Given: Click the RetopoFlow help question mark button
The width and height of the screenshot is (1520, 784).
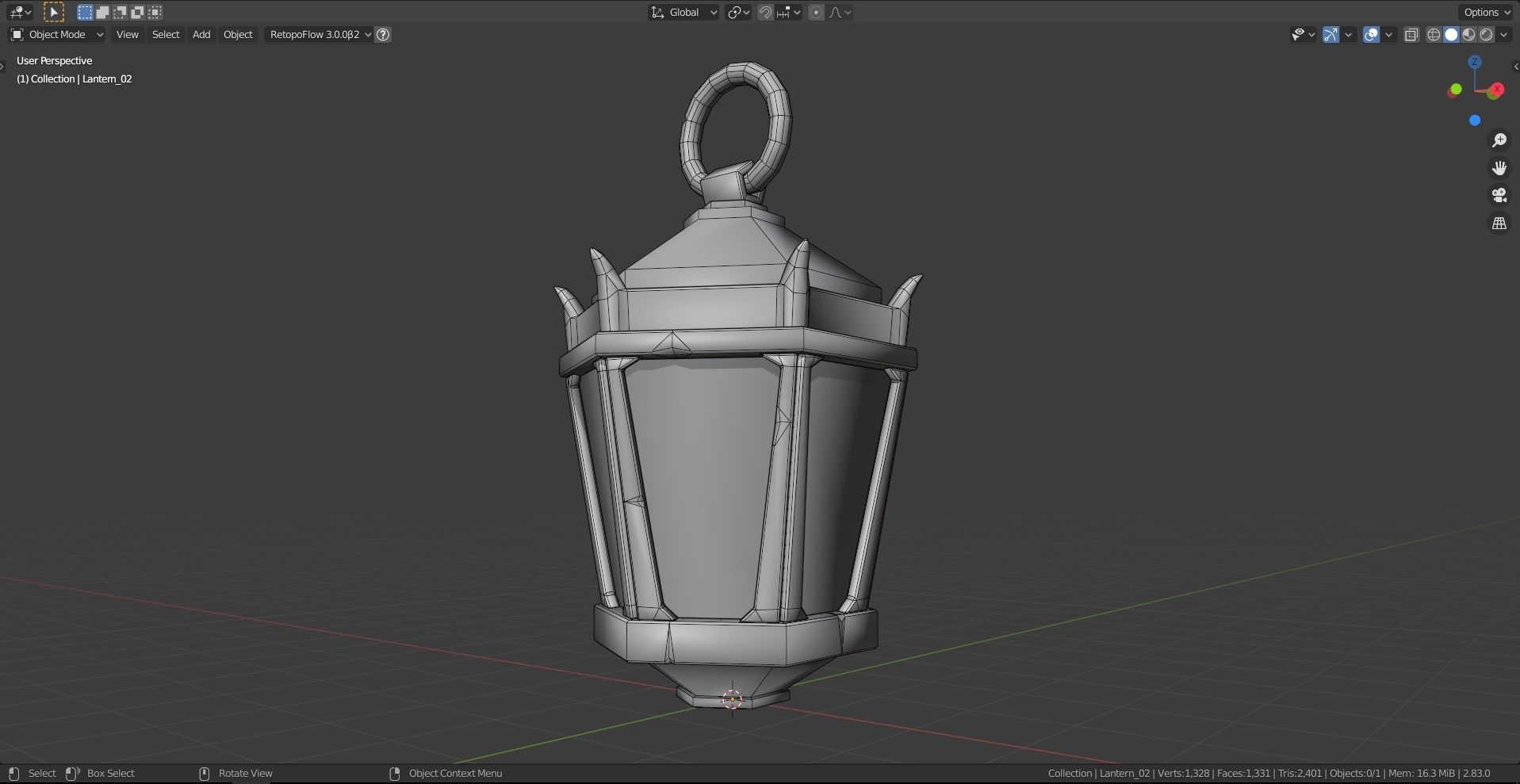Looking at the screenshot, I should tap(382, 34).
